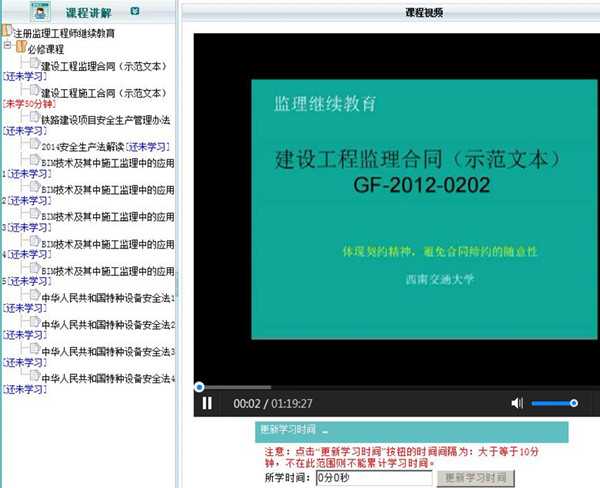Image resolution: width=600 pixels, height=488 pixels.
Task: Click red status text 未学50分钟
Action: tap(29, 104)
